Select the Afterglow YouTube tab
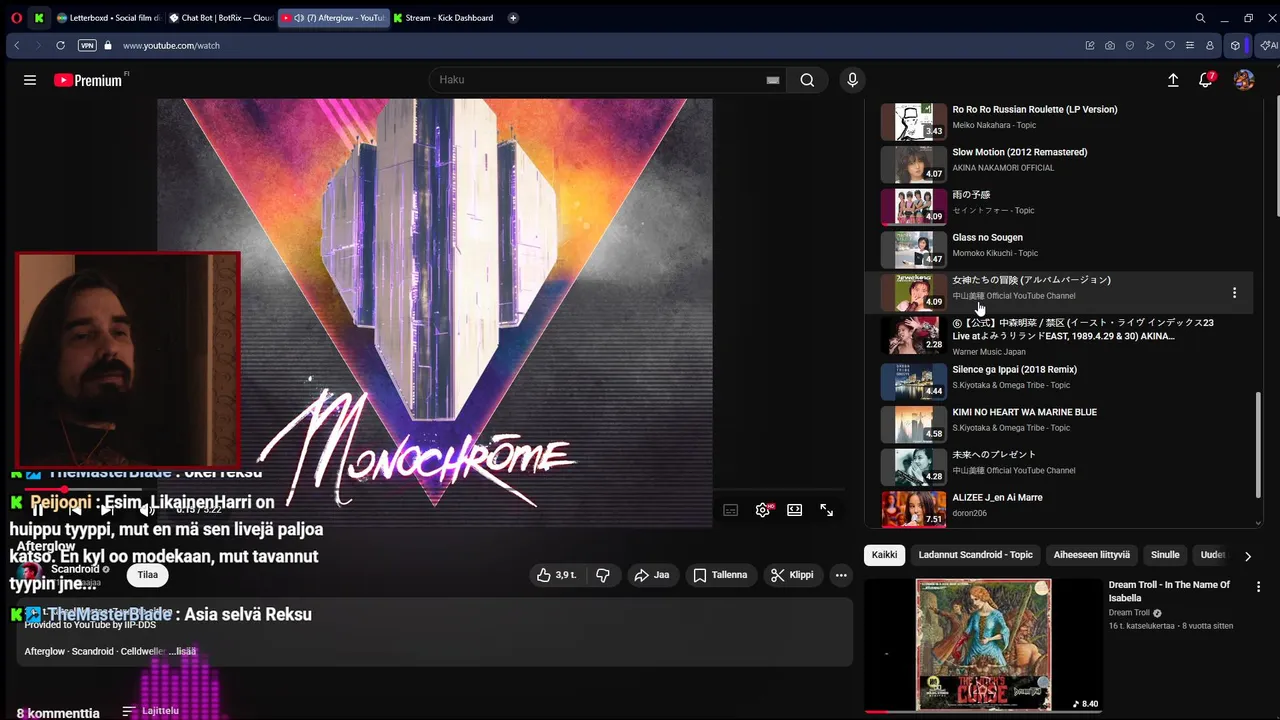This screenshot has width=1280, height=720. pyautogui.click(x=333, y=18)
